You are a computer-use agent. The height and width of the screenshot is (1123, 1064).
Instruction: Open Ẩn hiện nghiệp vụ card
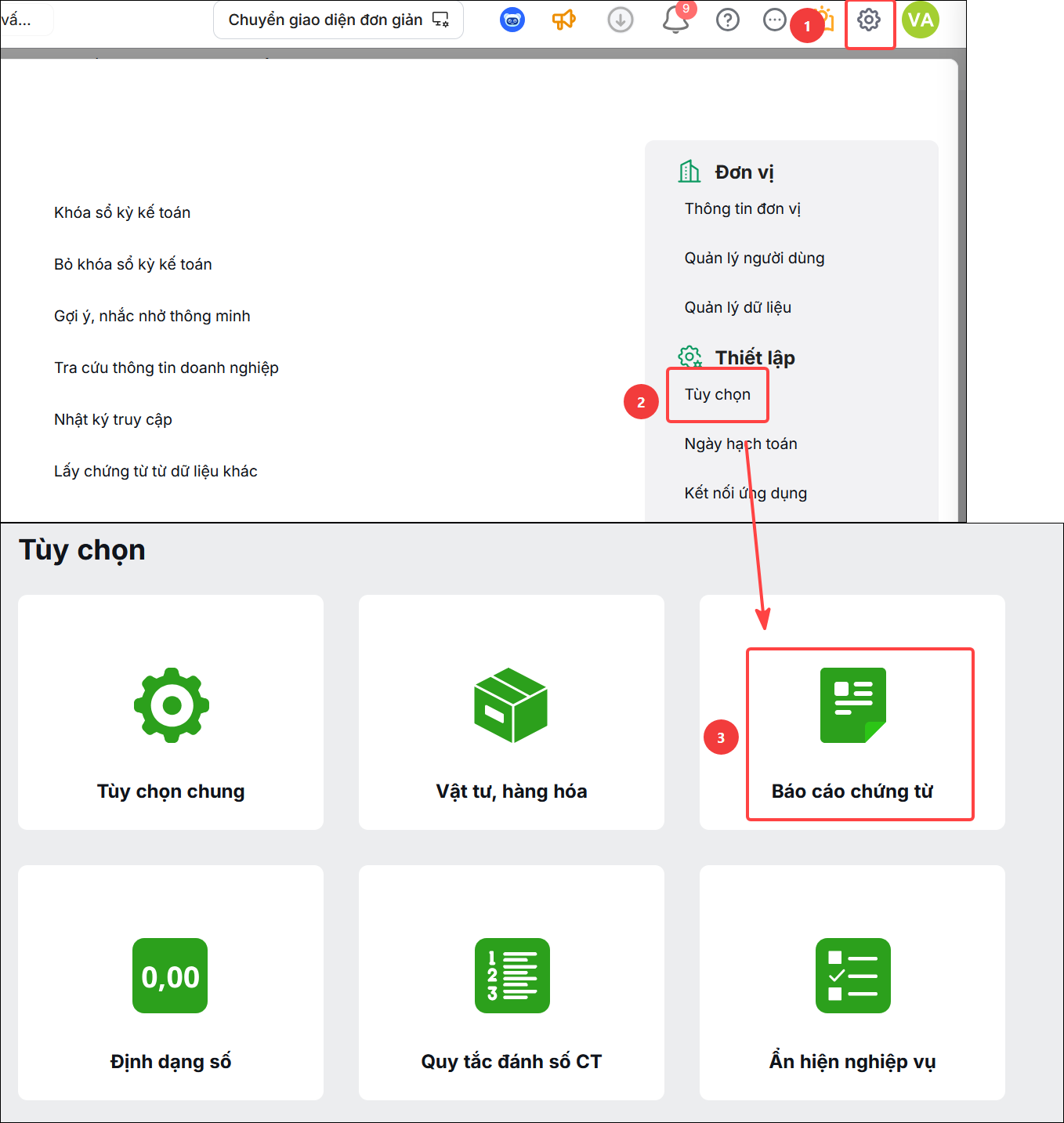[852, 983]
